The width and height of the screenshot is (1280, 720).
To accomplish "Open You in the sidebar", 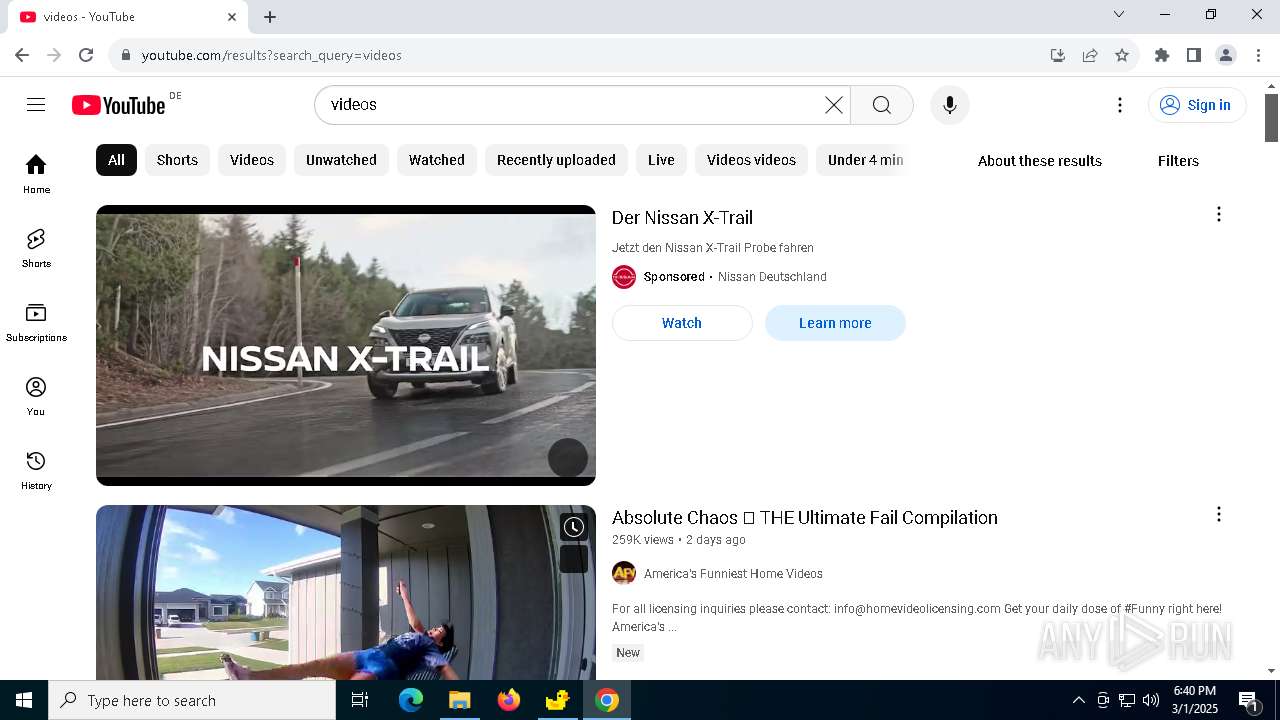I will click(x=36, y=396).
